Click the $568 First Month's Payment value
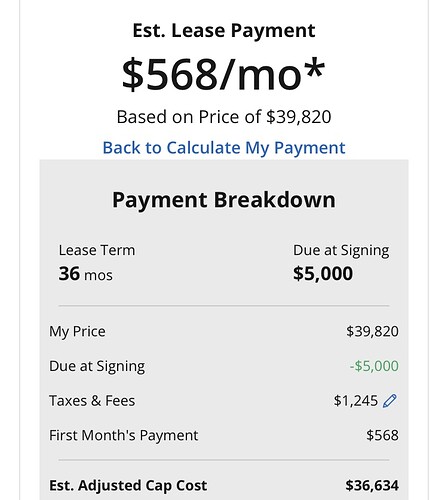The width and height of the screenshot is (448, 500). pyautogui.click(x=382, y=435)
